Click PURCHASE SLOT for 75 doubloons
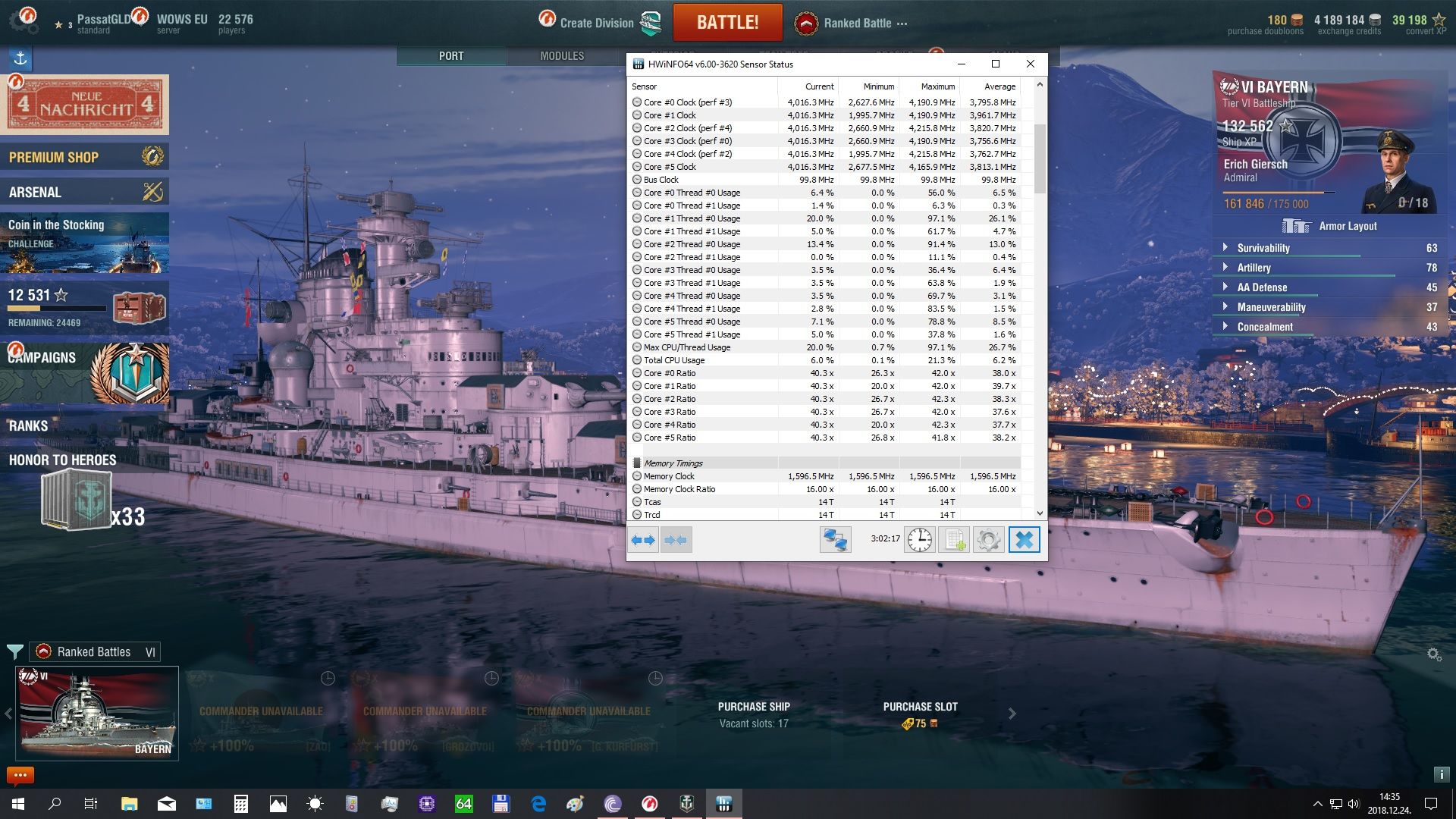Screen dimensions: 1456x819 [x=920, y=714]
